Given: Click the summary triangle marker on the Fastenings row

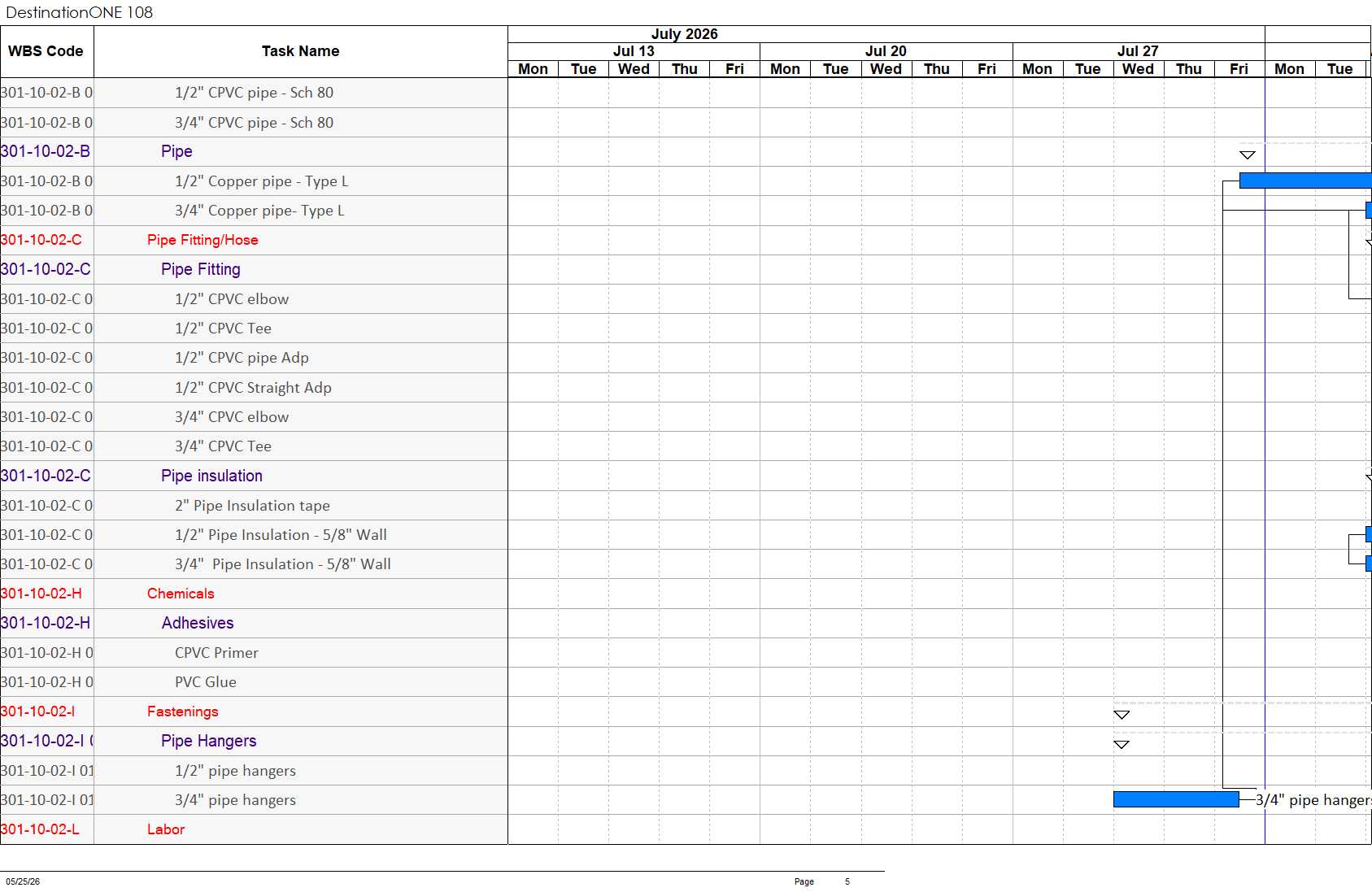Looking at the screenshot, I should [1122, 715].
